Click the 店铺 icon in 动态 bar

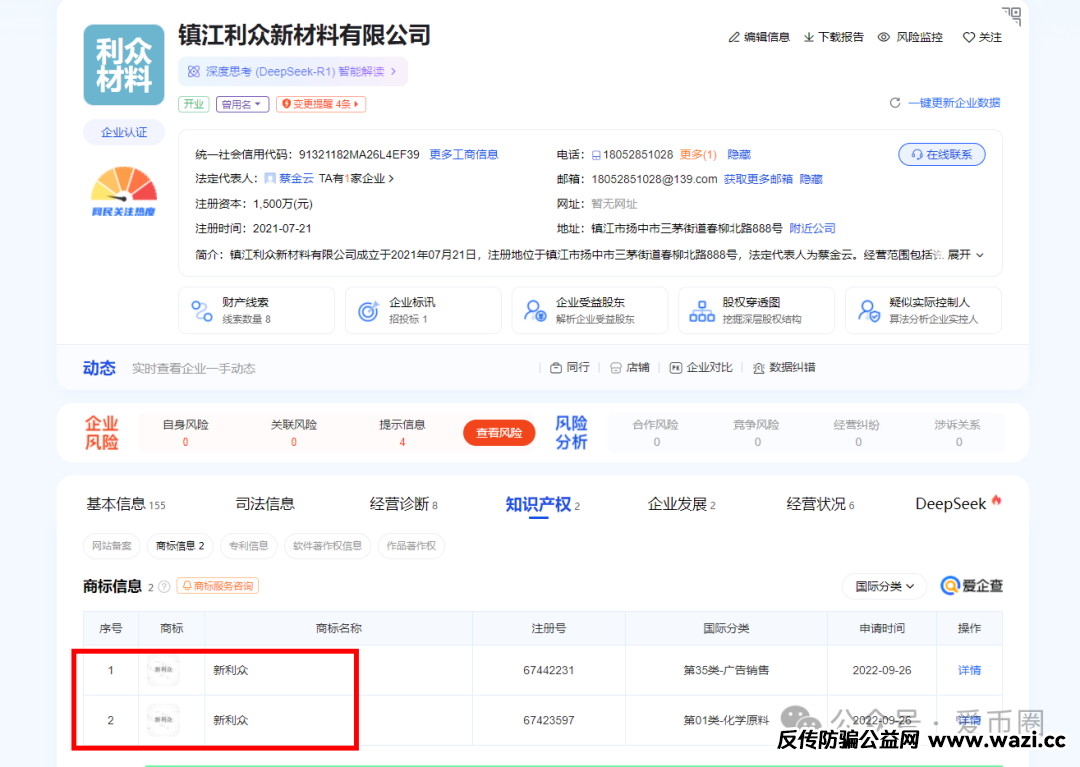point(616,368)
